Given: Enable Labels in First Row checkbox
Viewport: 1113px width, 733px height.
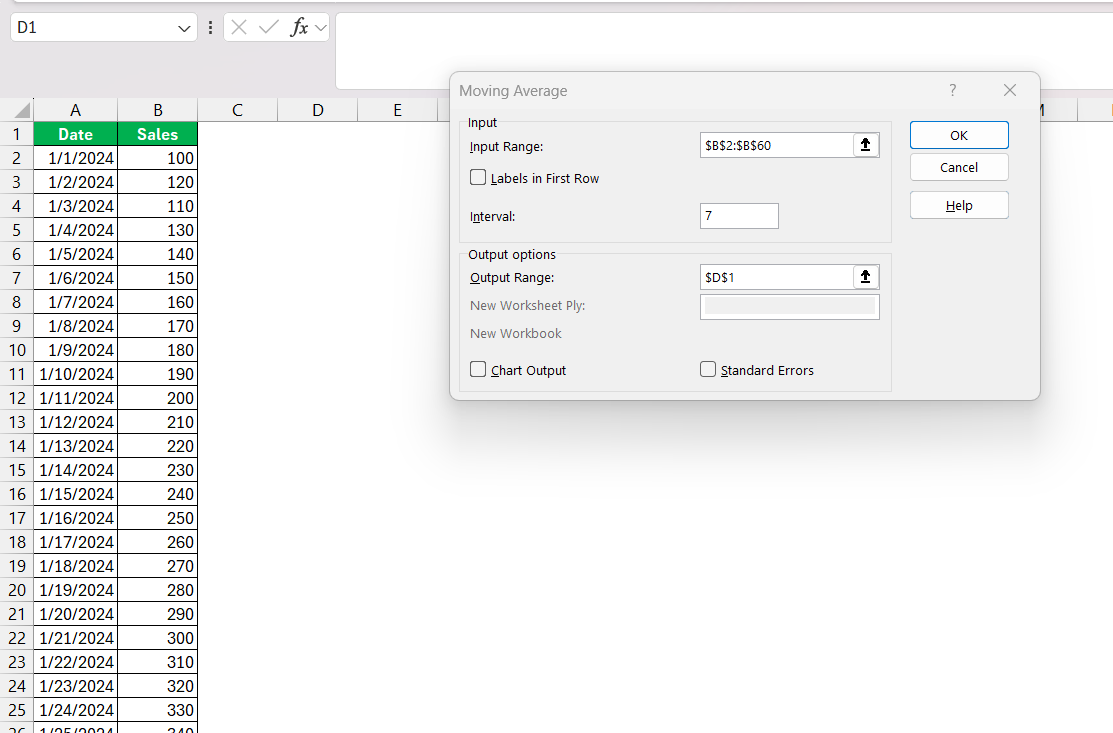Looking at the screenshot, I should click(478, 177).
